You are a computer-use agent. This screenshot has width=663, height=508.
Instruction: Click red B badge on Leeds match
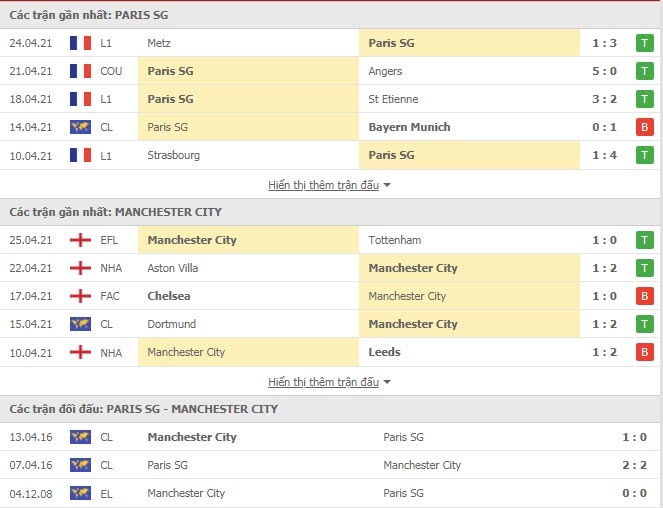[645, 352]
